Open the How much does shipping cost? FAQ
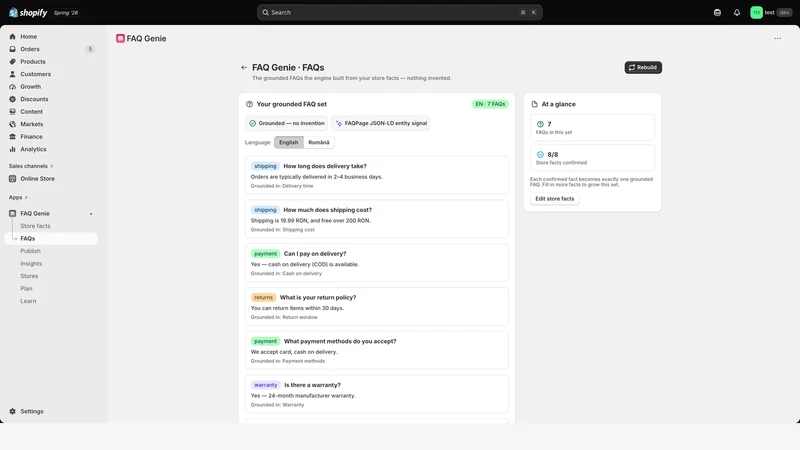The image size is (800, 450). [x=377, y=219]
